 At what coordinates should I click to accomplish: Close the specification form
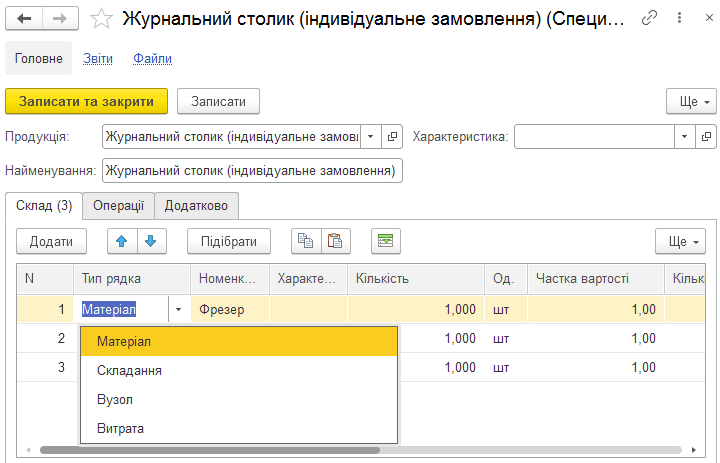pos(709,18)
